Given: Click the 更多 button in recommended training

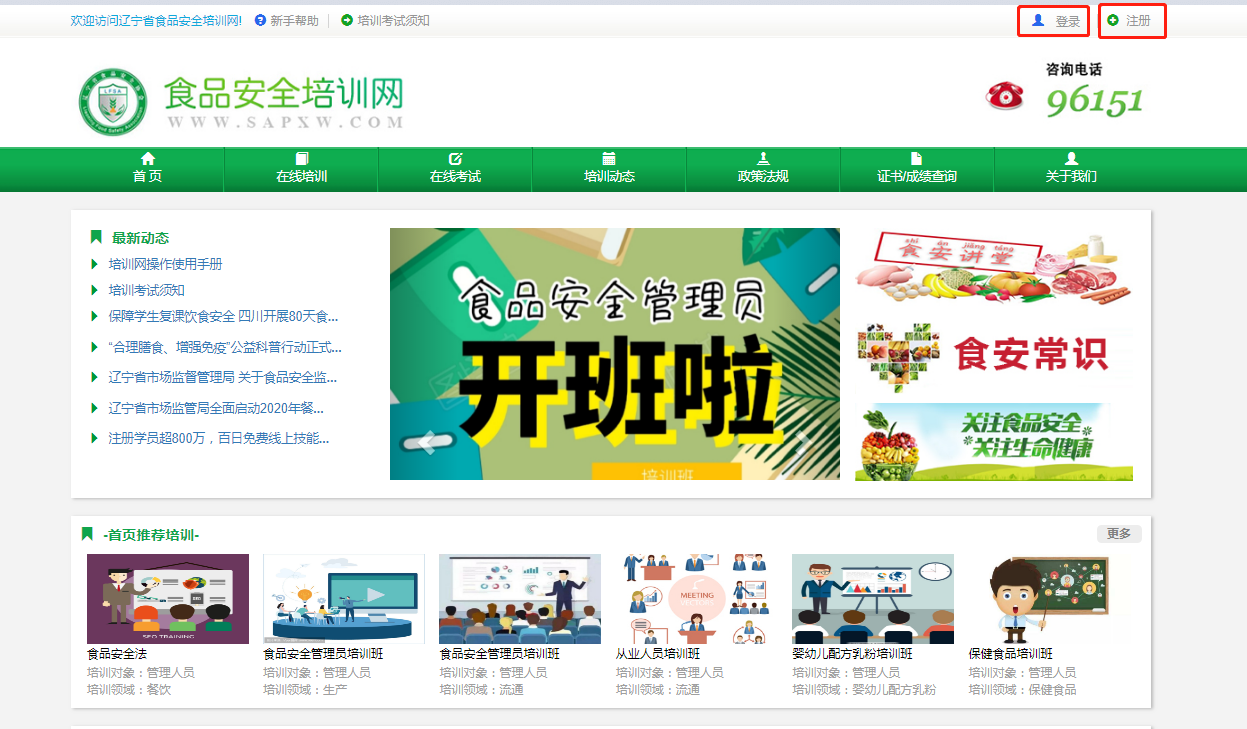Looking at the screenshot, I should click(1118, 534).
